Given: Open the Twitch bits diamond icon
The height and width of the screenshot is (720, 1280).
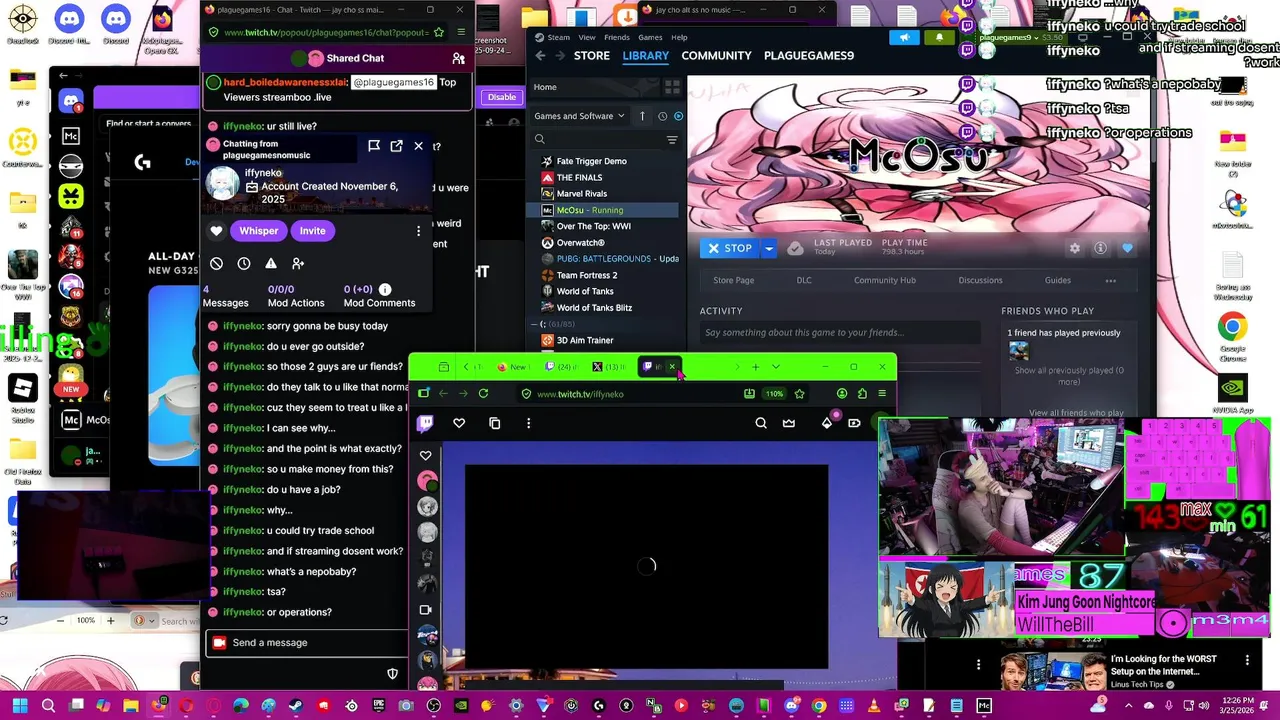Looking at the screenshot, I should click(827, 424).
